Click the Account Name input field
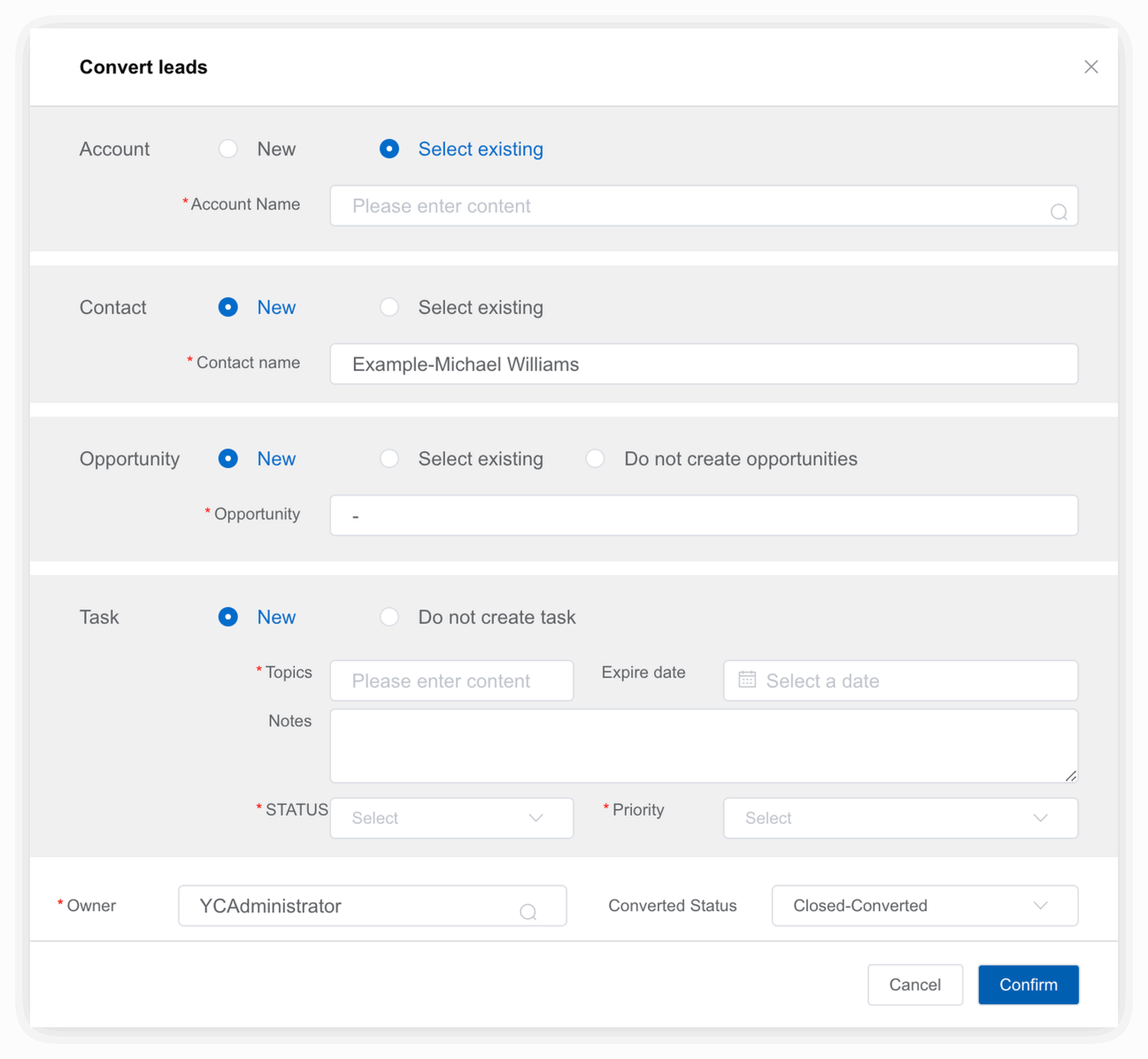 click(688, 206)
